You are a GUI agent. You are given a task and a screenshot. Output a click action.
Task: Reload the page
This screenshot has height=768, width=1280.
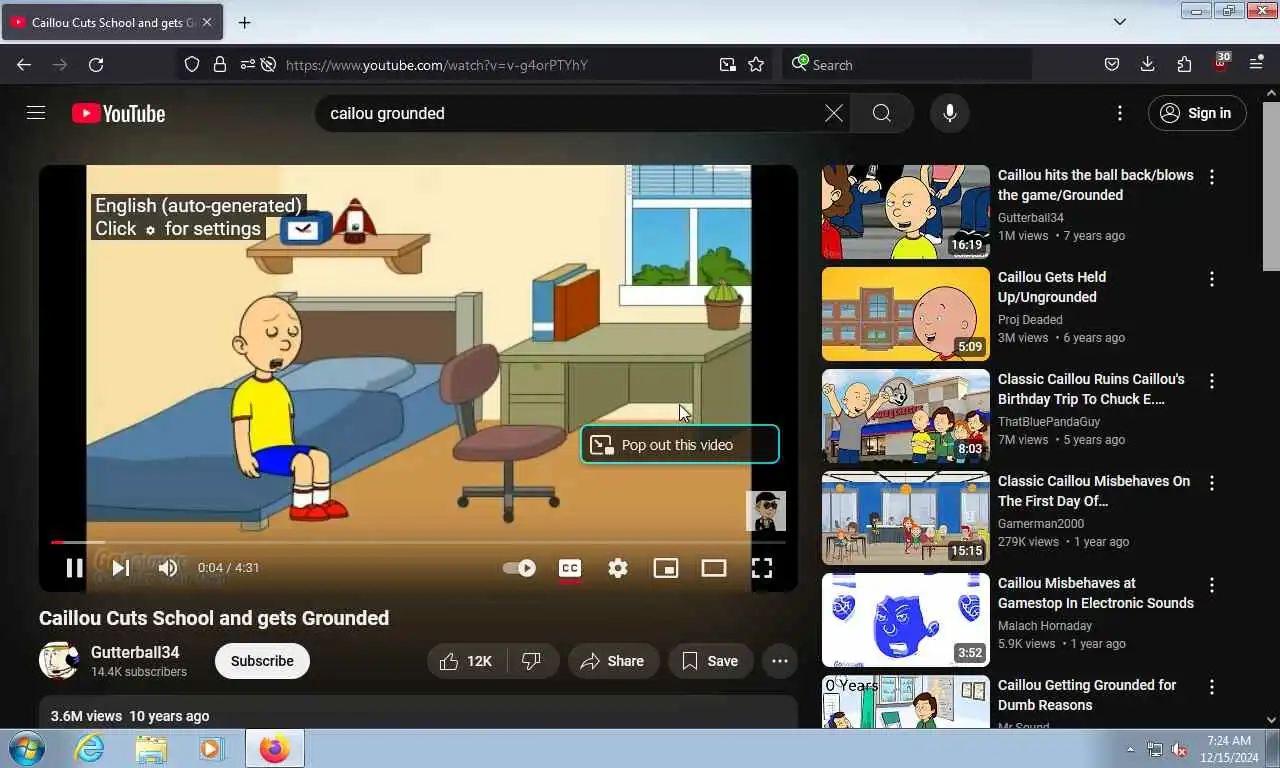96,64
